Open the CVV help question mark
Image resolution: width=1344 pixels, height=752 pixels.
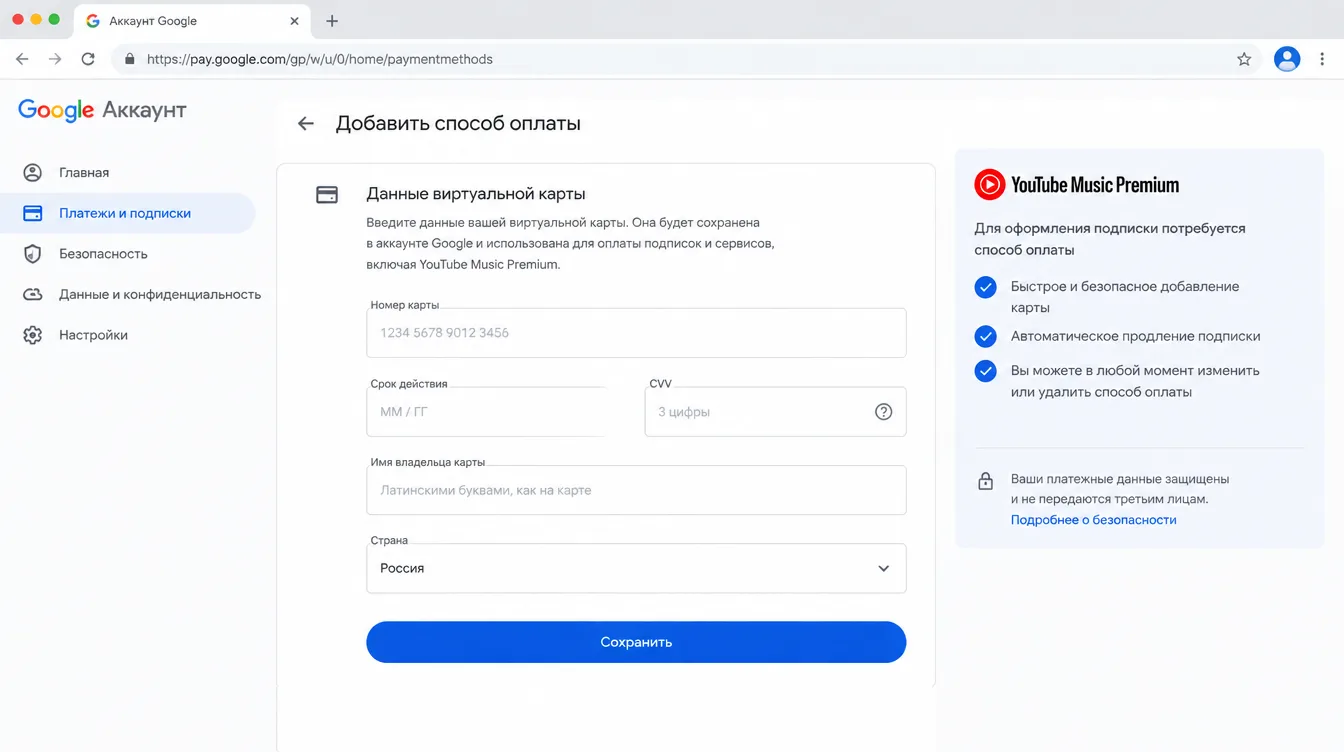[x=883, y=412]
